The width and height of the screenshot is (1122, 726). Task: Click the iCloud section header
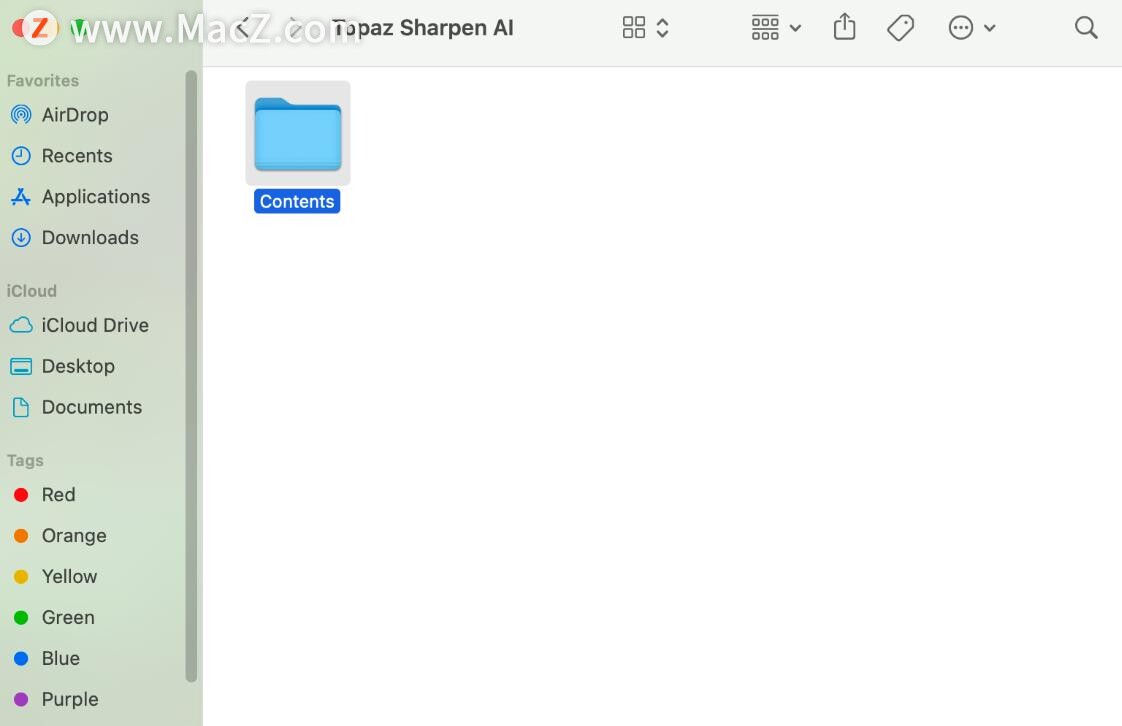(31, 291)
